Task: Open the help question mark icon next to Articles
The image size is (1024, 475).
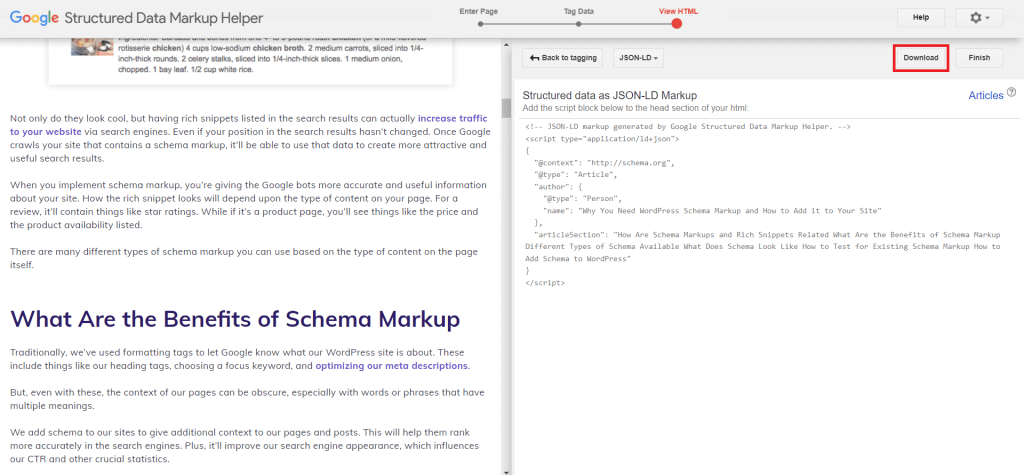Action: pos(1012,92)
